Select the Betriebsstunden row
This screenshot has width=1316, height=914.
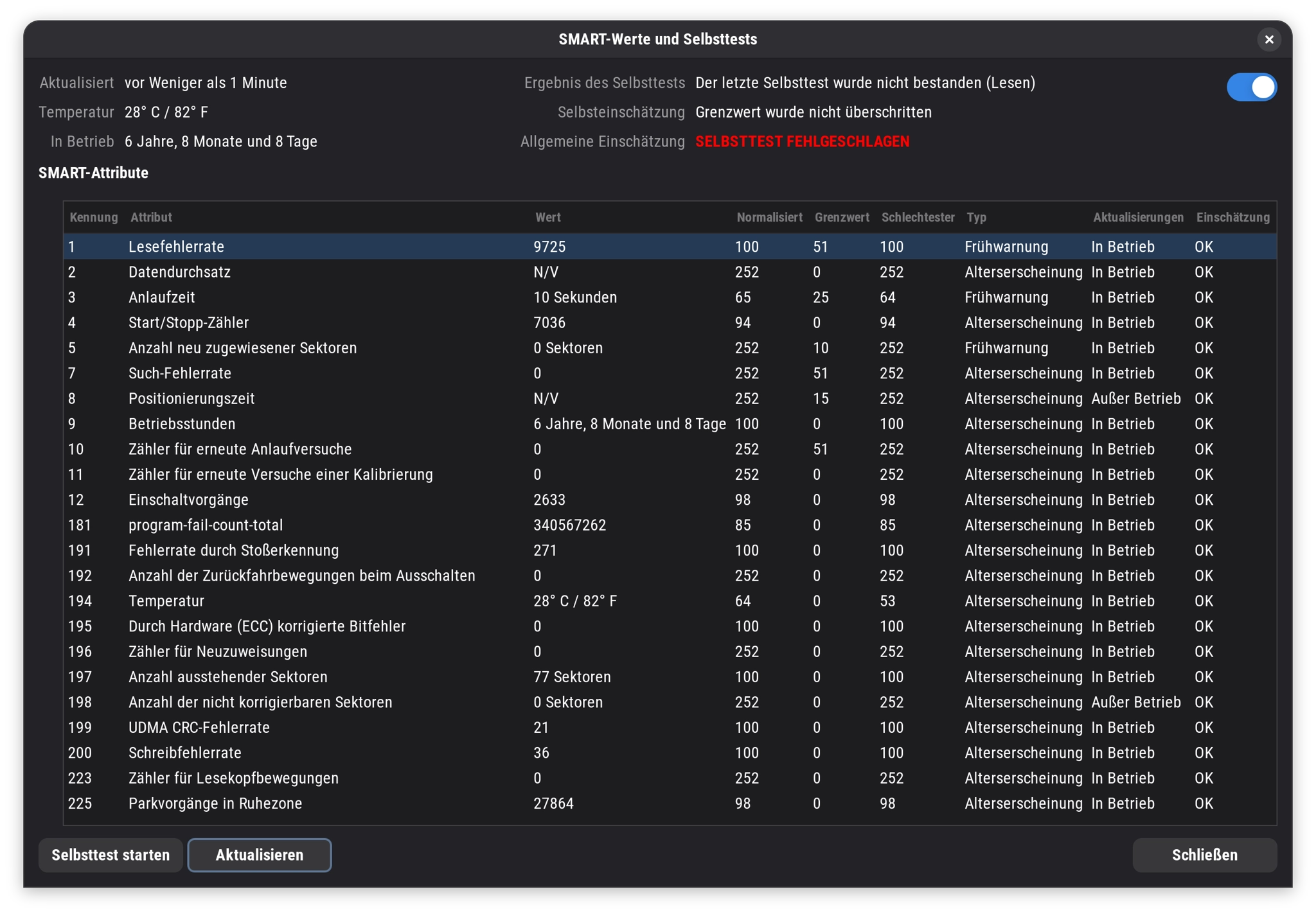tap(670, 424)
